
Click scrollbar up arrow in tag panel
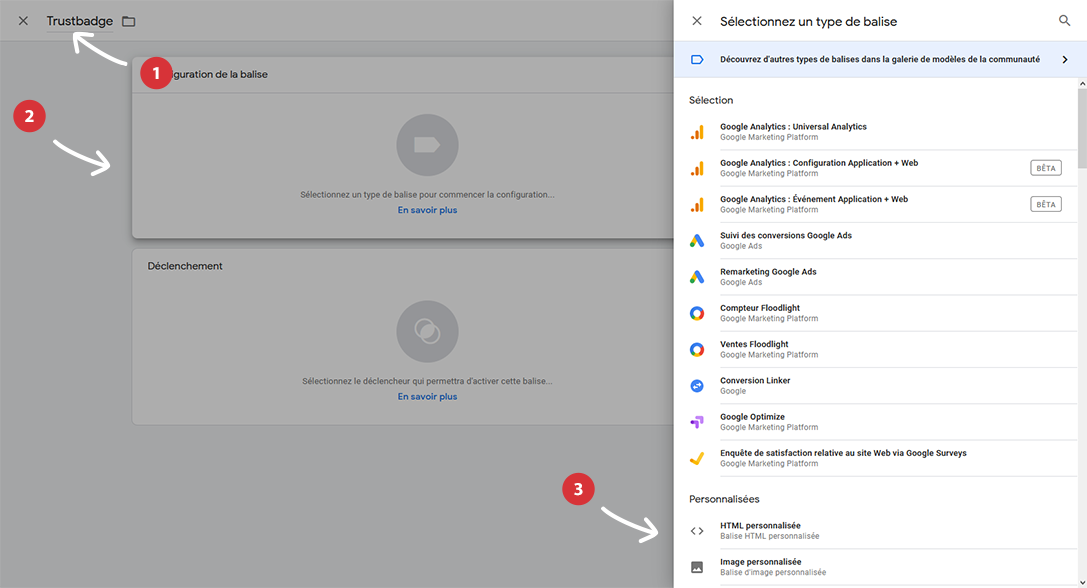coord(1082,84)
